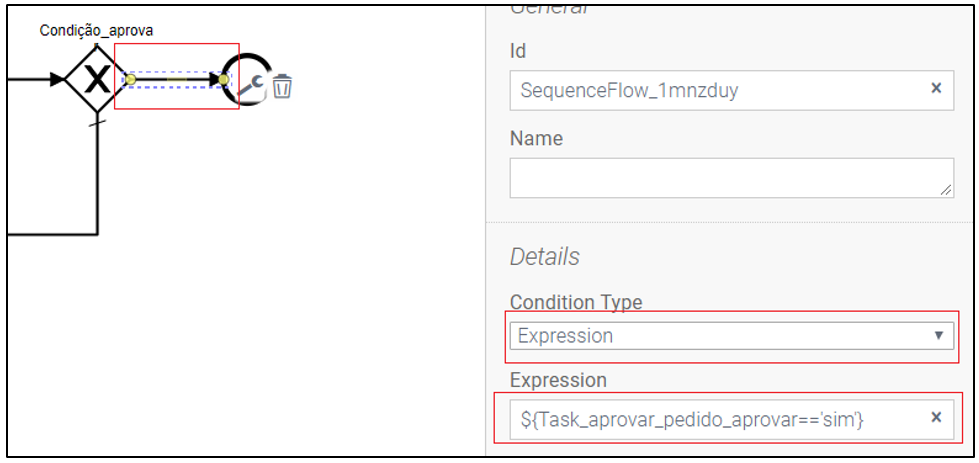Click the Condition Type field label

576,303
